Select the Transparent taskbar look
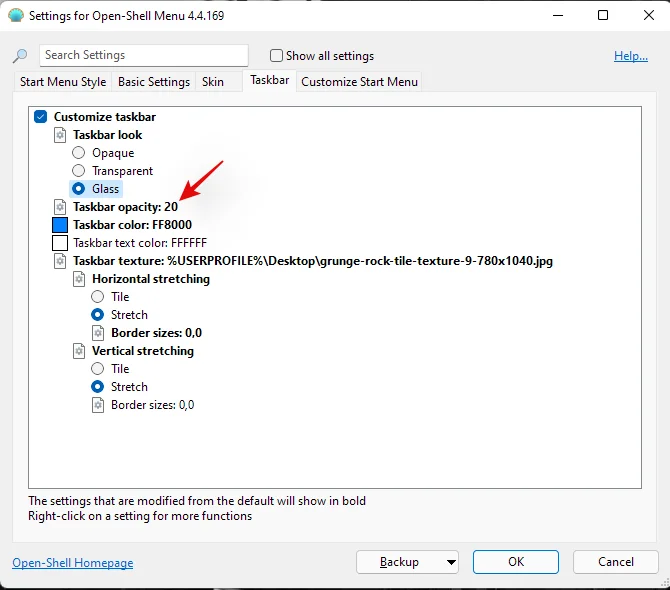 78,170
